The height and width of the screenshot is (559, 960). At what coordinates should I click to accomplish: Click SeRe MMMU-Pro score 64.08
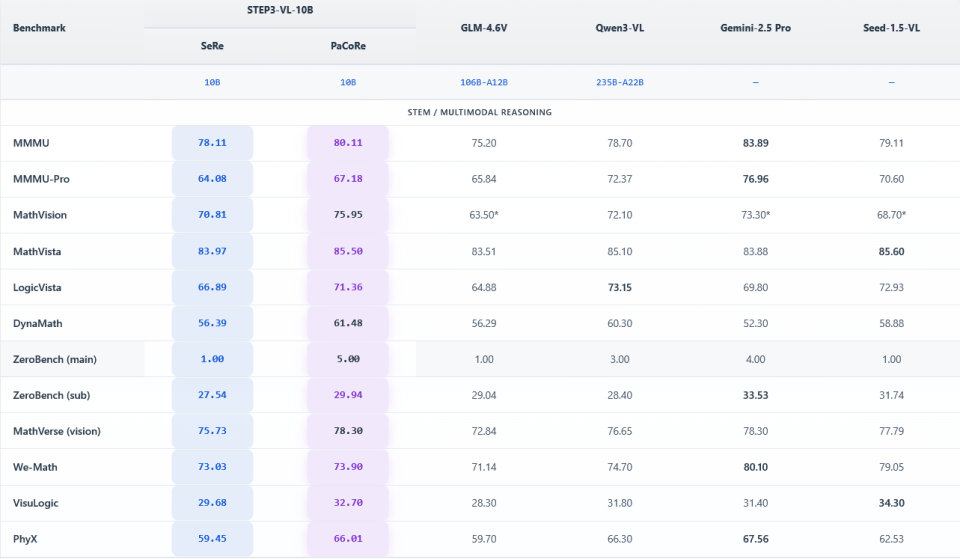tap(212, 179)
